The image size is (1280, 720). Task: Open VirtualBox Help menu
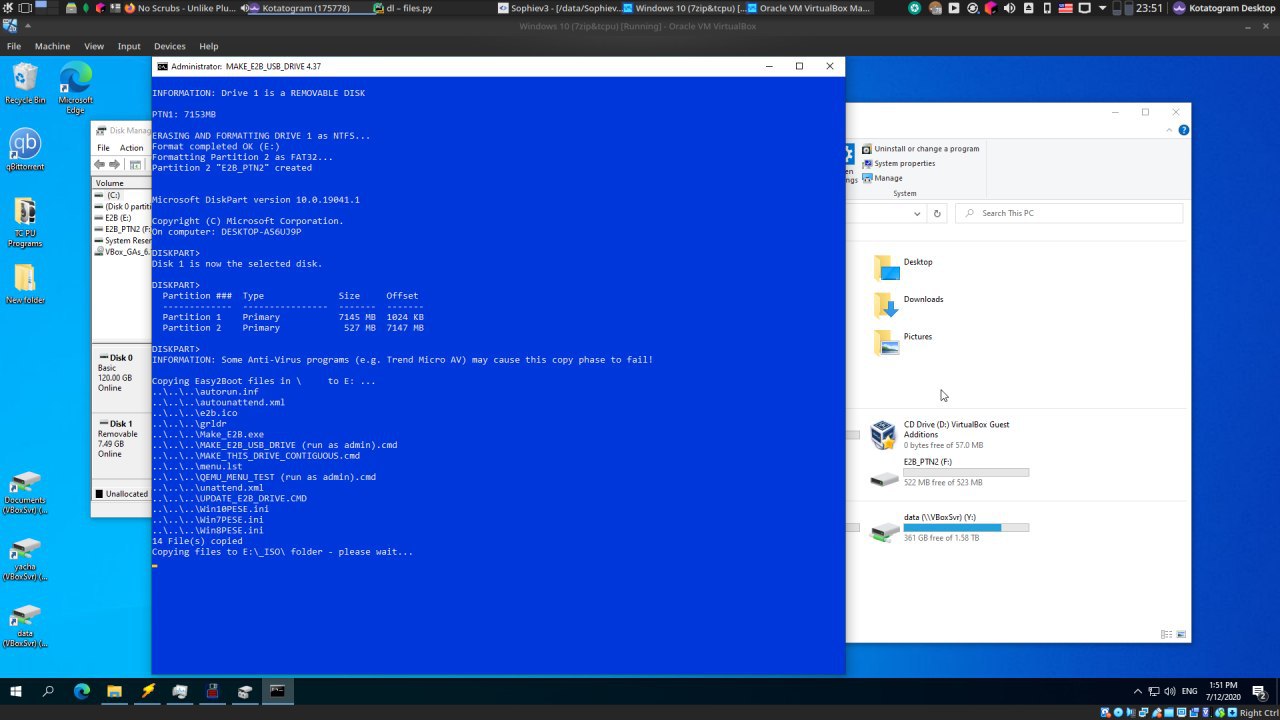pyautogui.click(x=208, y=46)
